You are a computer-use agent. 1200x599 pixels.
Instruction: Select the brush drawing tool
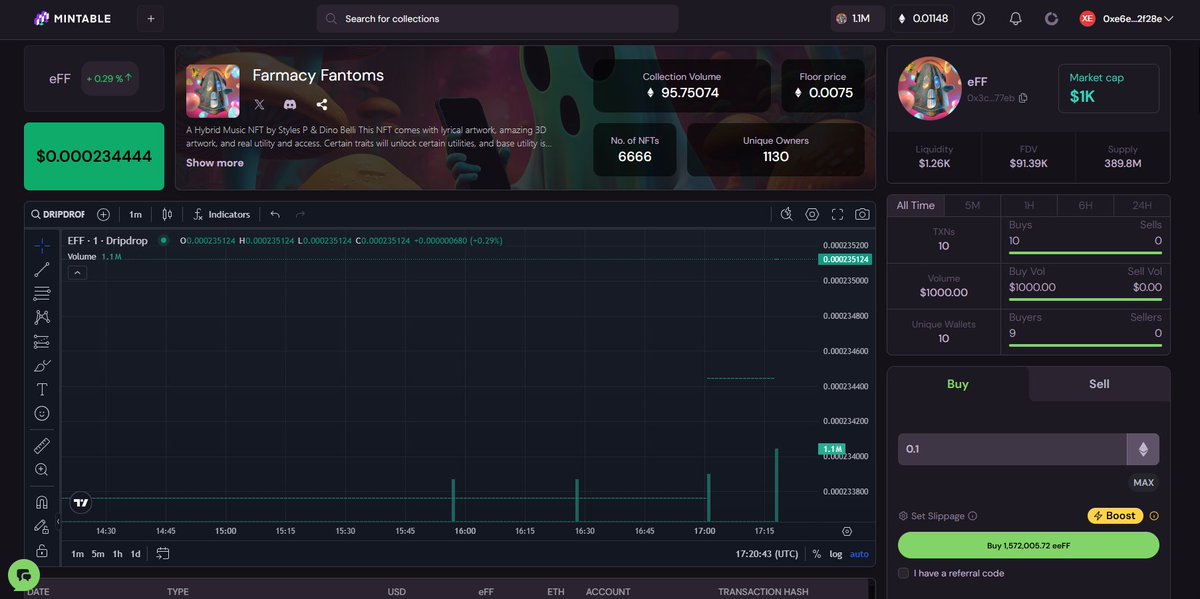(x=42, y=365)
